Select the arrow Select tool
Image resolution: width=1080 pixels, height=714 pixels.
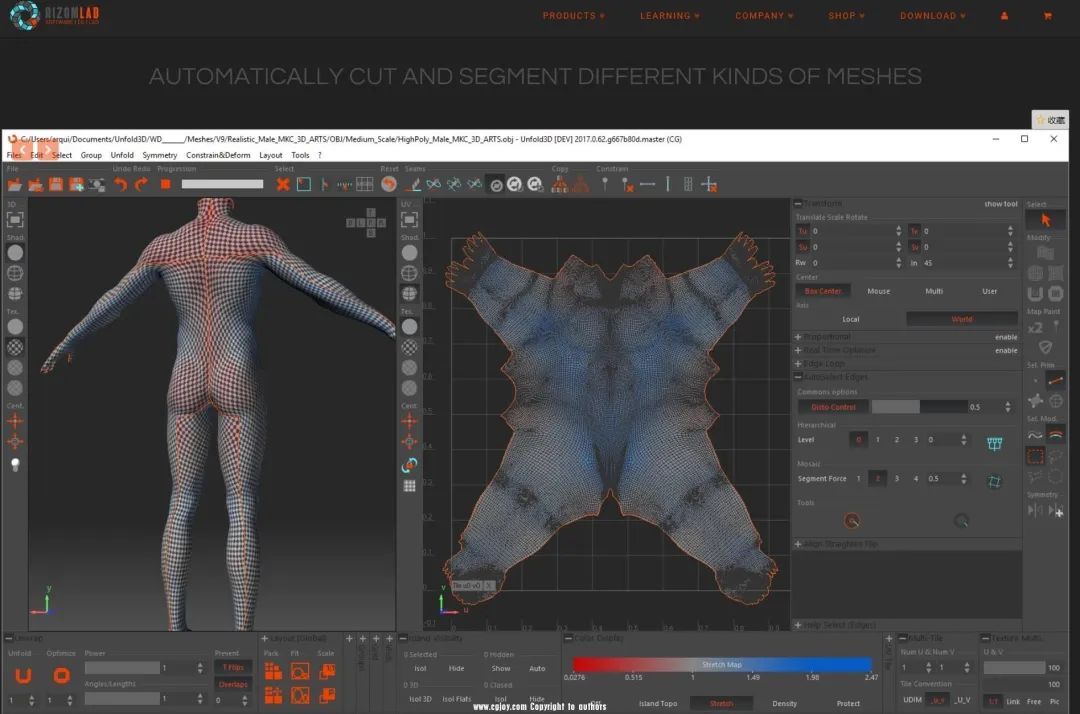click(1045, 219)
